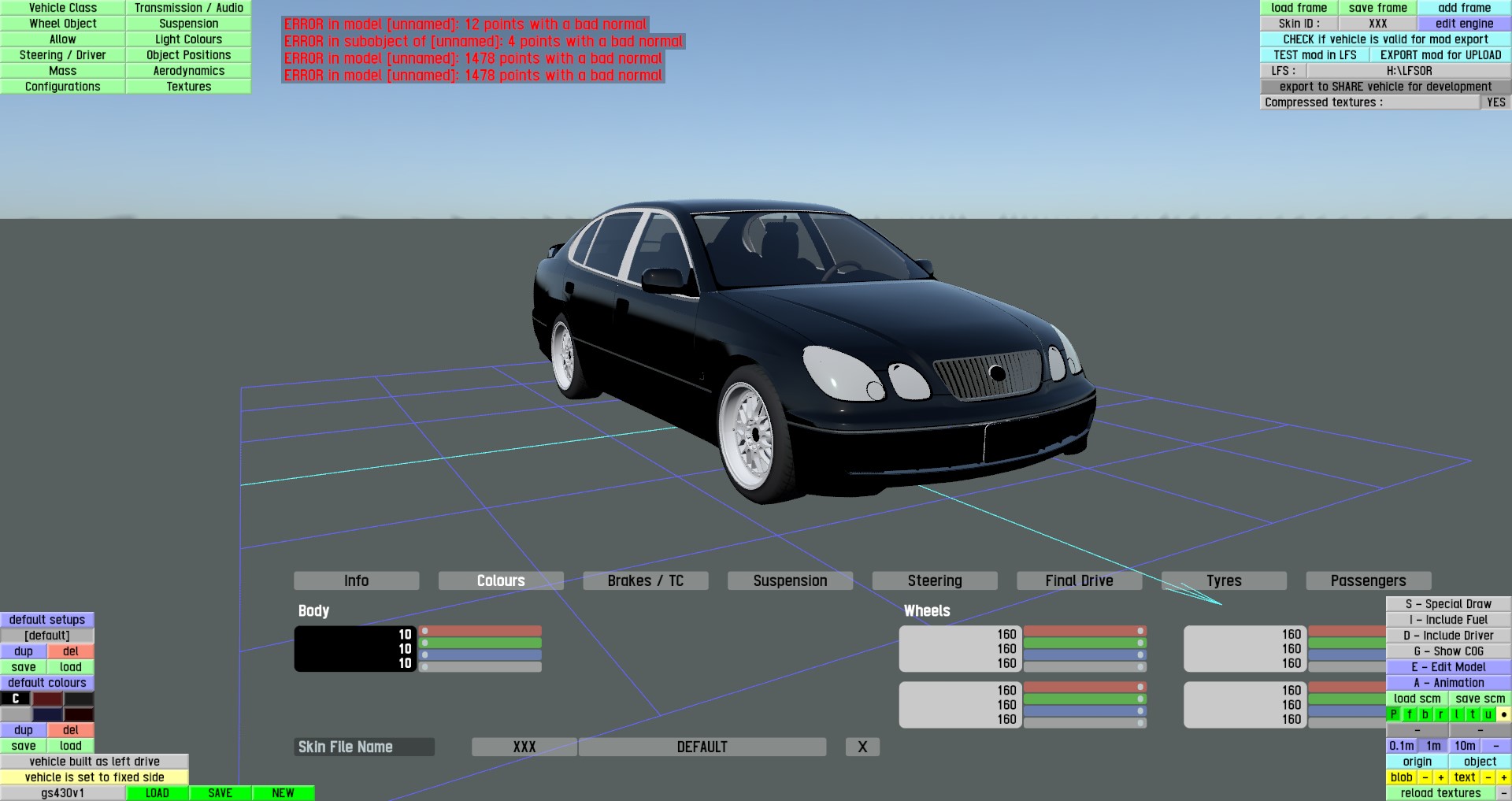Clear the skin file name with X
The height and width of the screenshot is (801, 1512).
(x=862, y=747)
